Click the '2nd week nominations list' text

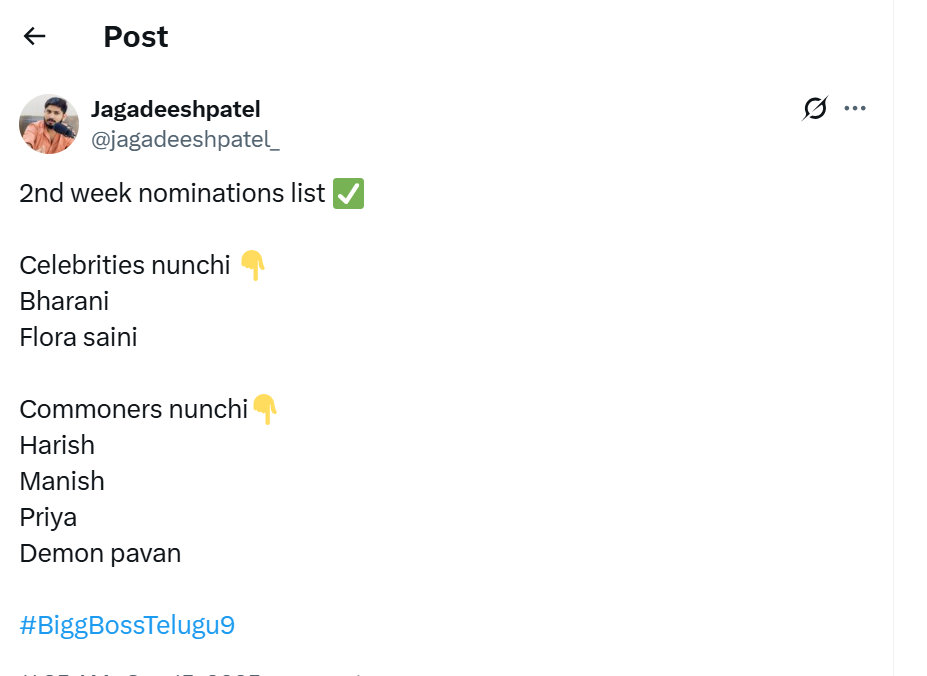(172, 193)
